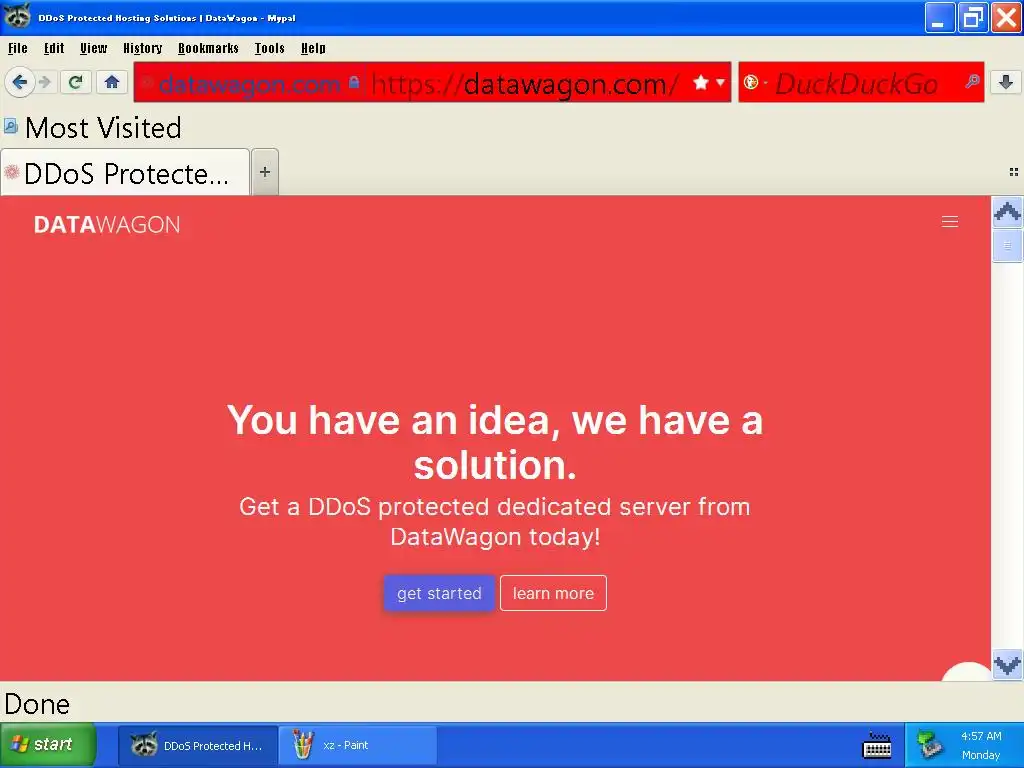Open the File menu
Screen dimensions: 1024x768
[x=18, y=48]
